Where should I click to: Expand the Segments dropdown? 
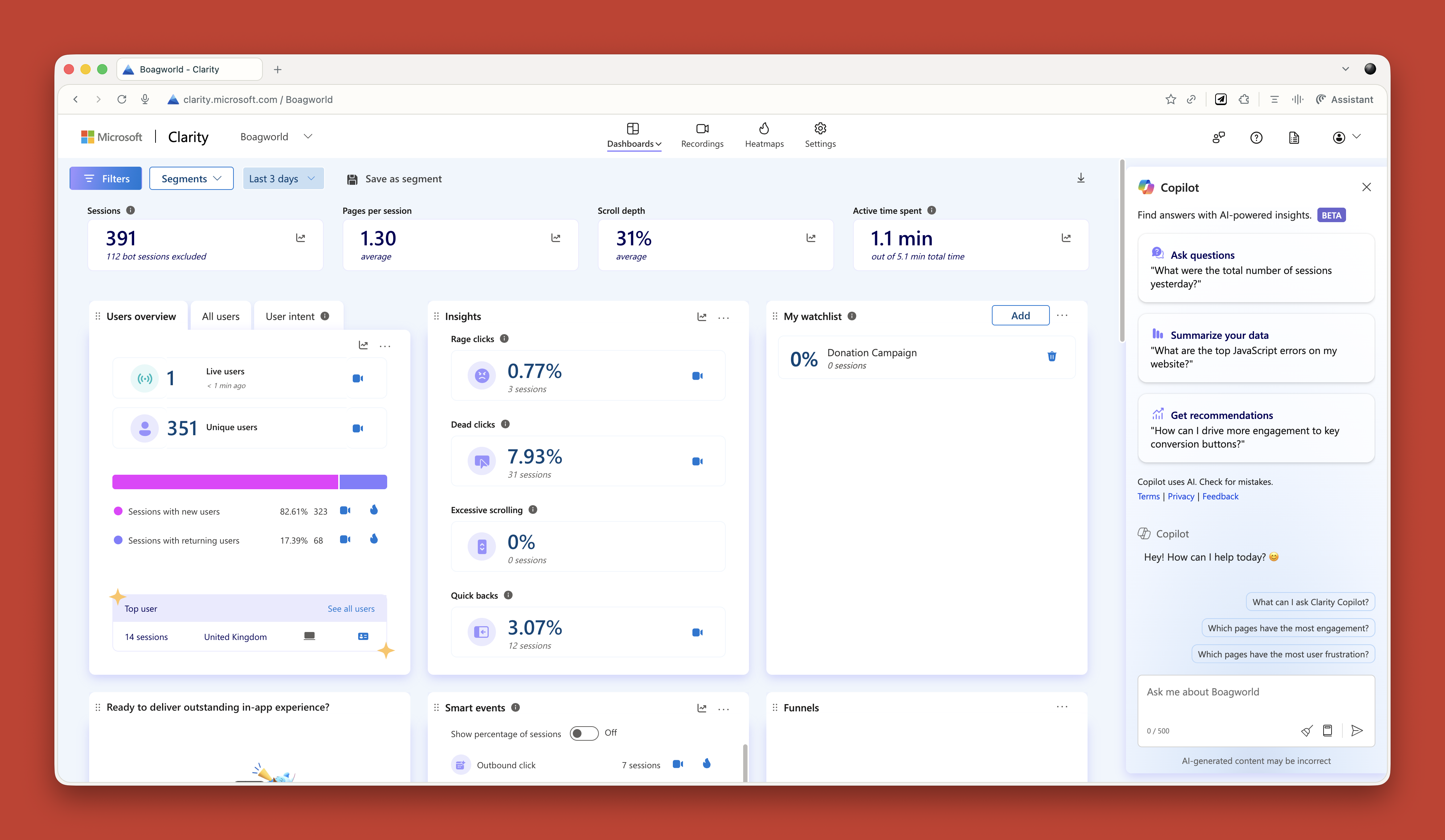tap(191, 178)
